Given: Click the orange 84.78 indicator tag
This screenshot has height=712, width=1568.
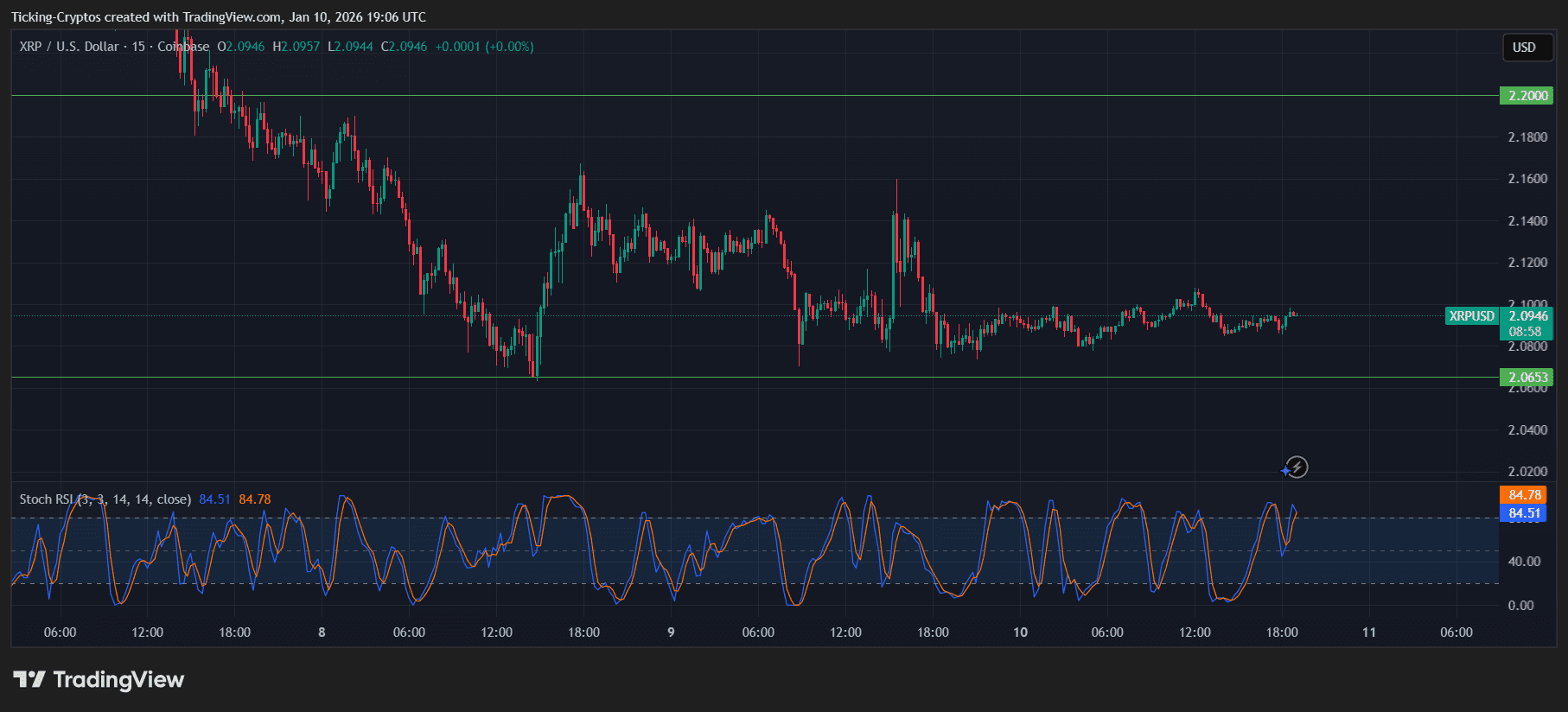Looking at the screenshot, I should (x=1524, y=495).
